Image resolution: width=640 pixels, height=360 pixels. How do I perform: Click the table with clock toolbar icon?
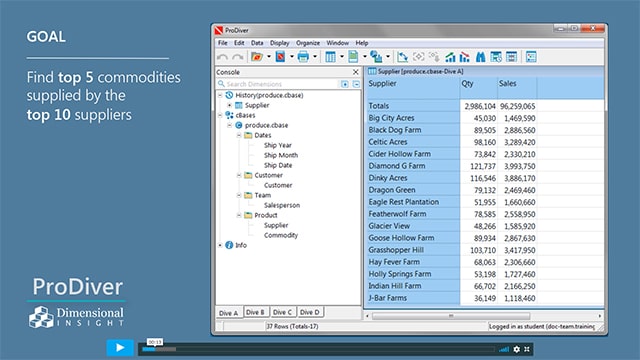[x=496, y=57]
